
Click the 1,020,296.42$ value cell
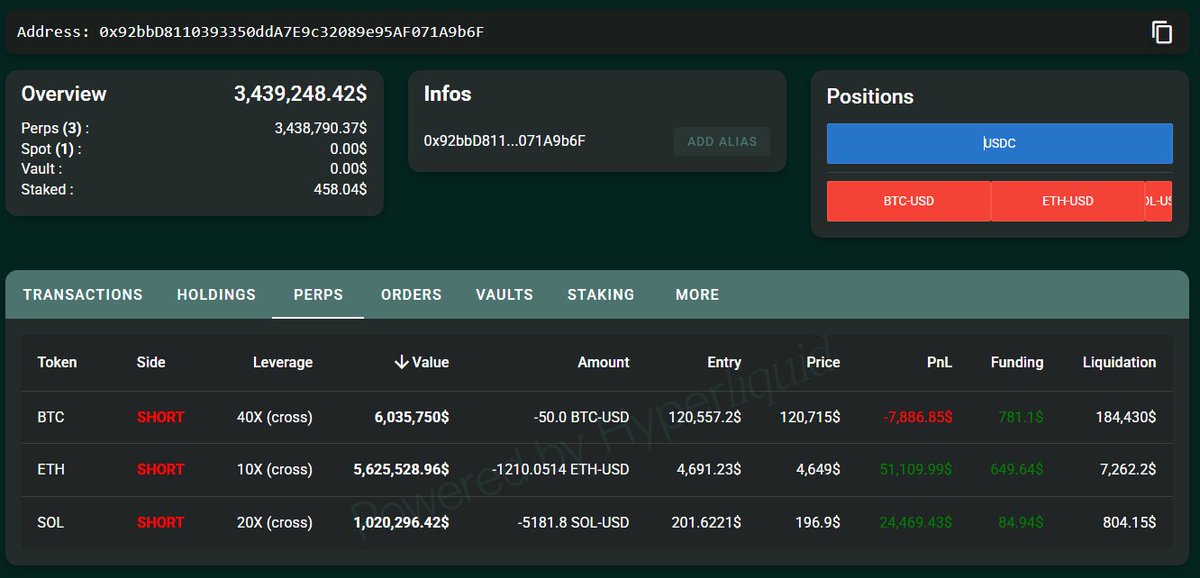pyautogui.click(x=401, y=522)
